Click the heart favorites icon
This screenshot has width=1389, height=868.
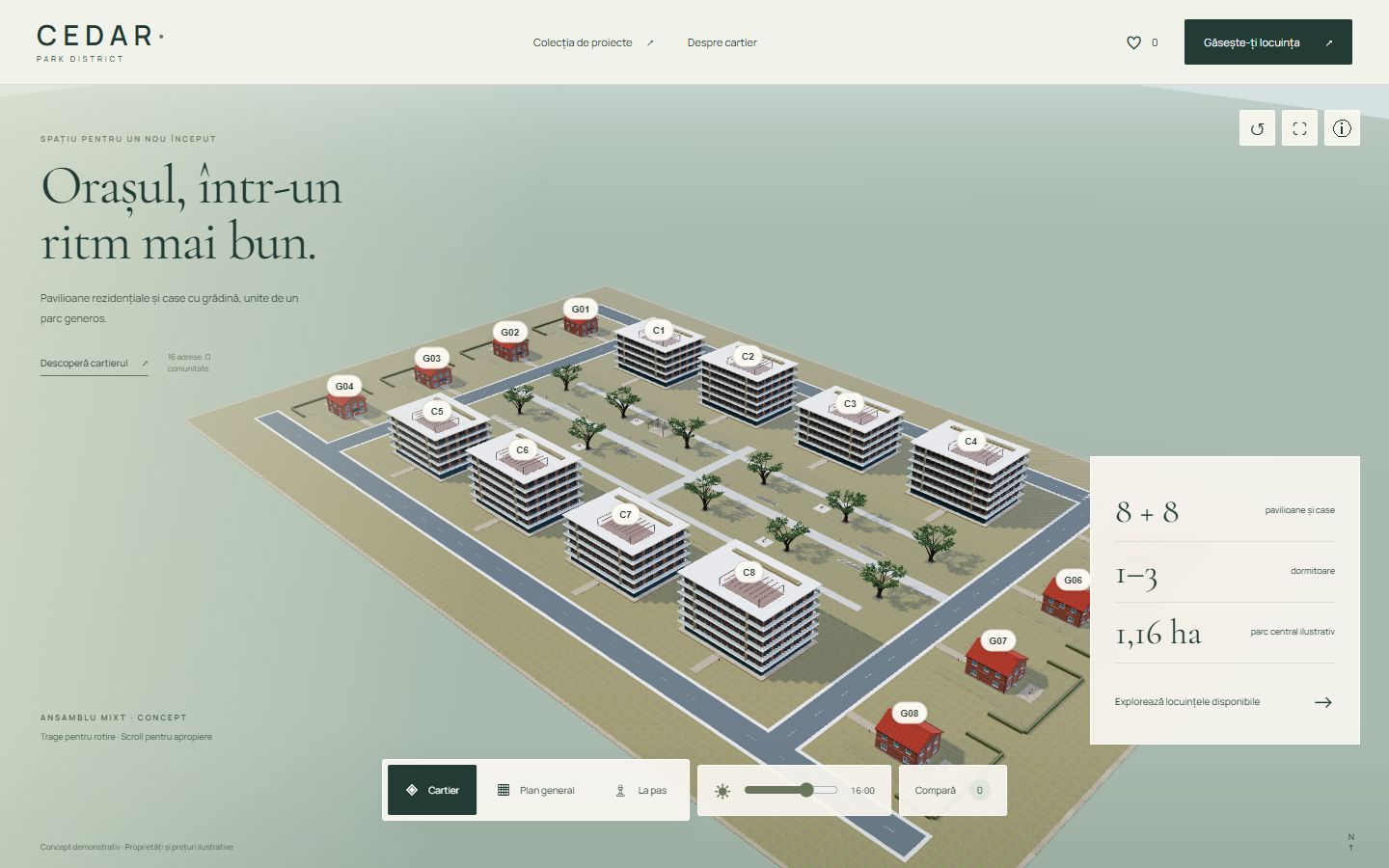[x=1133, y=42]
